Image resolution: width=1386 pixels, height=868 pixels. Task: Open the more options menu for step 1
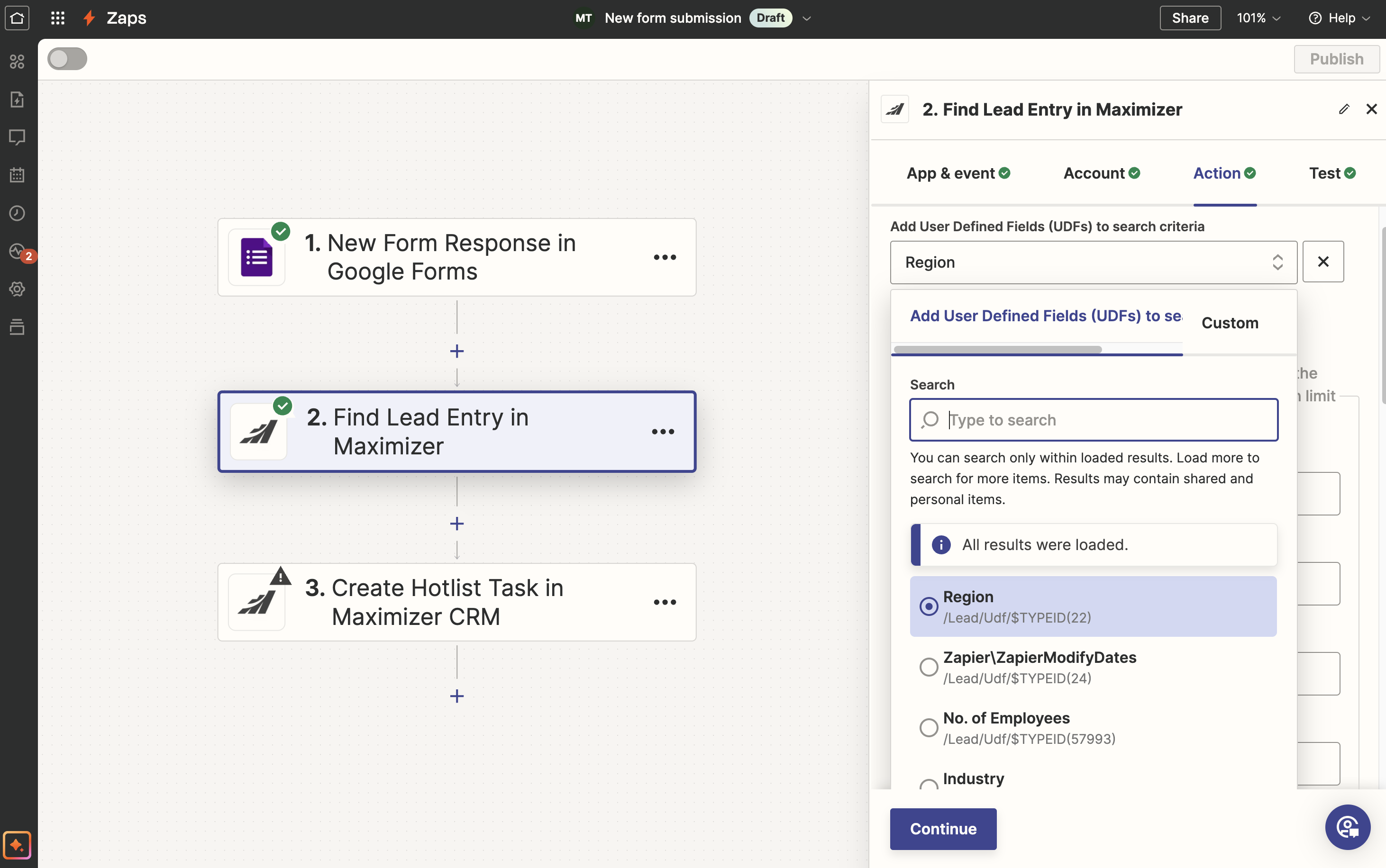coord(665,257)
